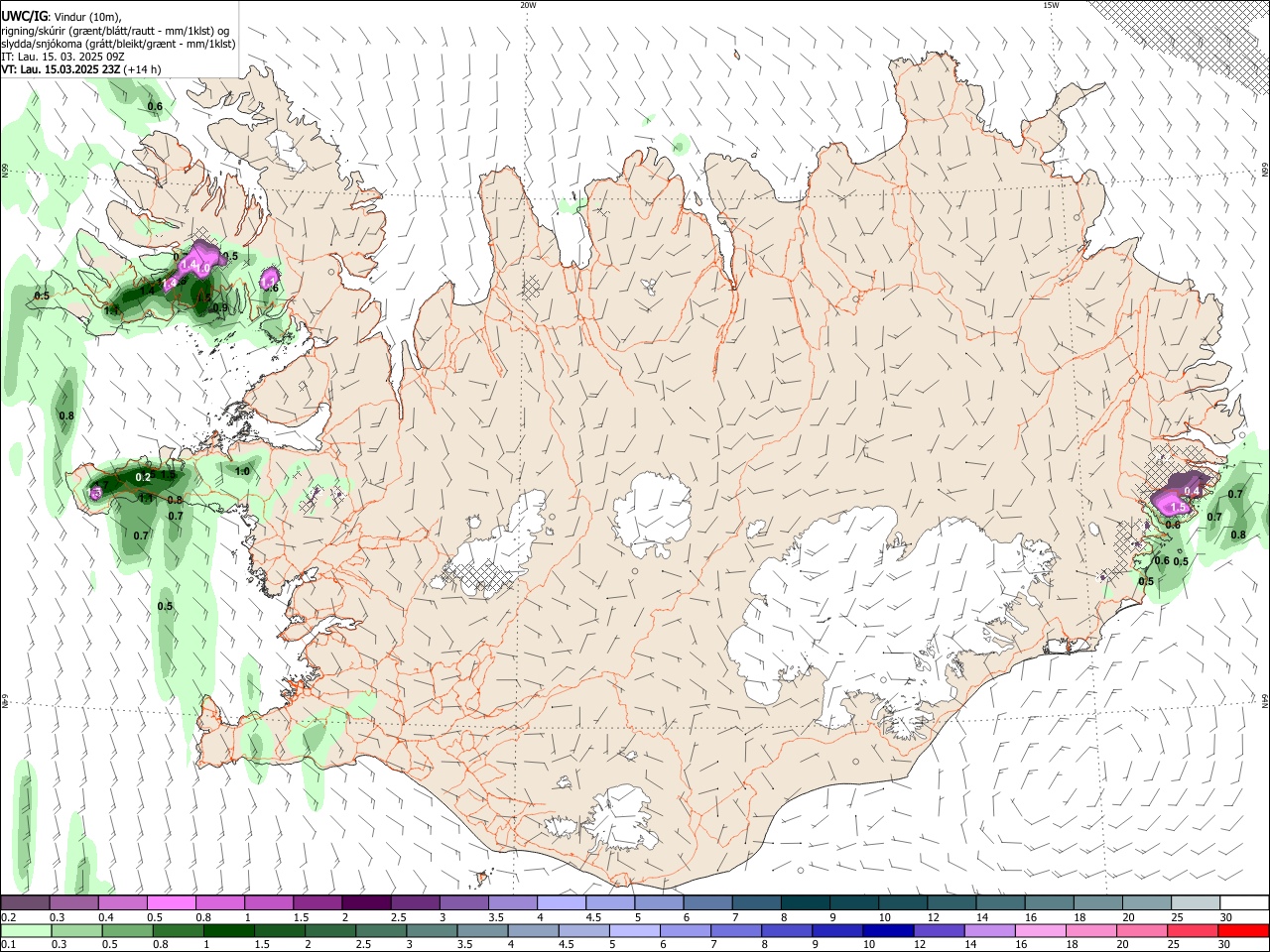Pick the 4–4.5 lavender swatch in the snow scale
Viewport: 1270px width, 952px height.
tap(561, 902)
